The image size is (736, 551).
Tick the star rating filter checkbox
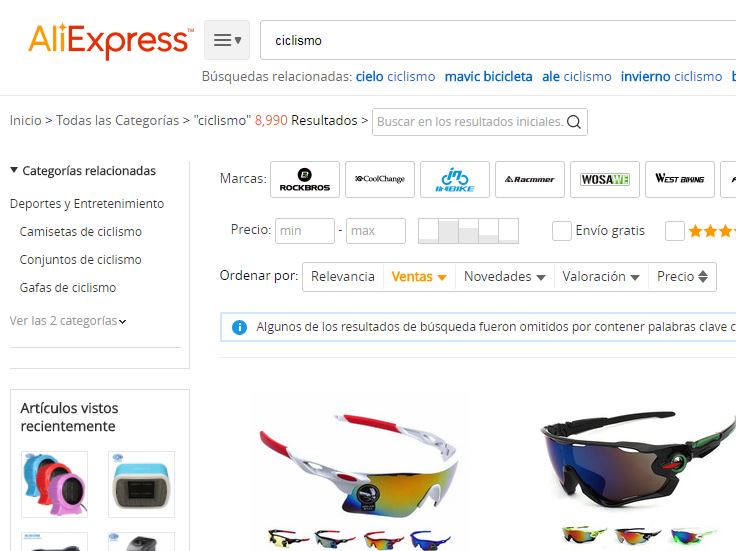pos(675,231)
